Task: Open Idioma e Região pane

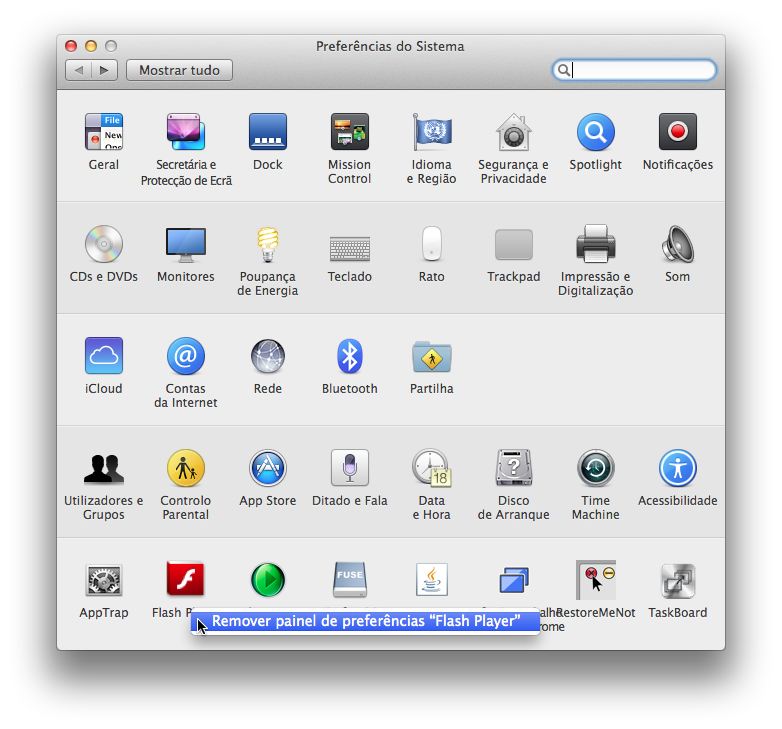Action: click(431, 132)
